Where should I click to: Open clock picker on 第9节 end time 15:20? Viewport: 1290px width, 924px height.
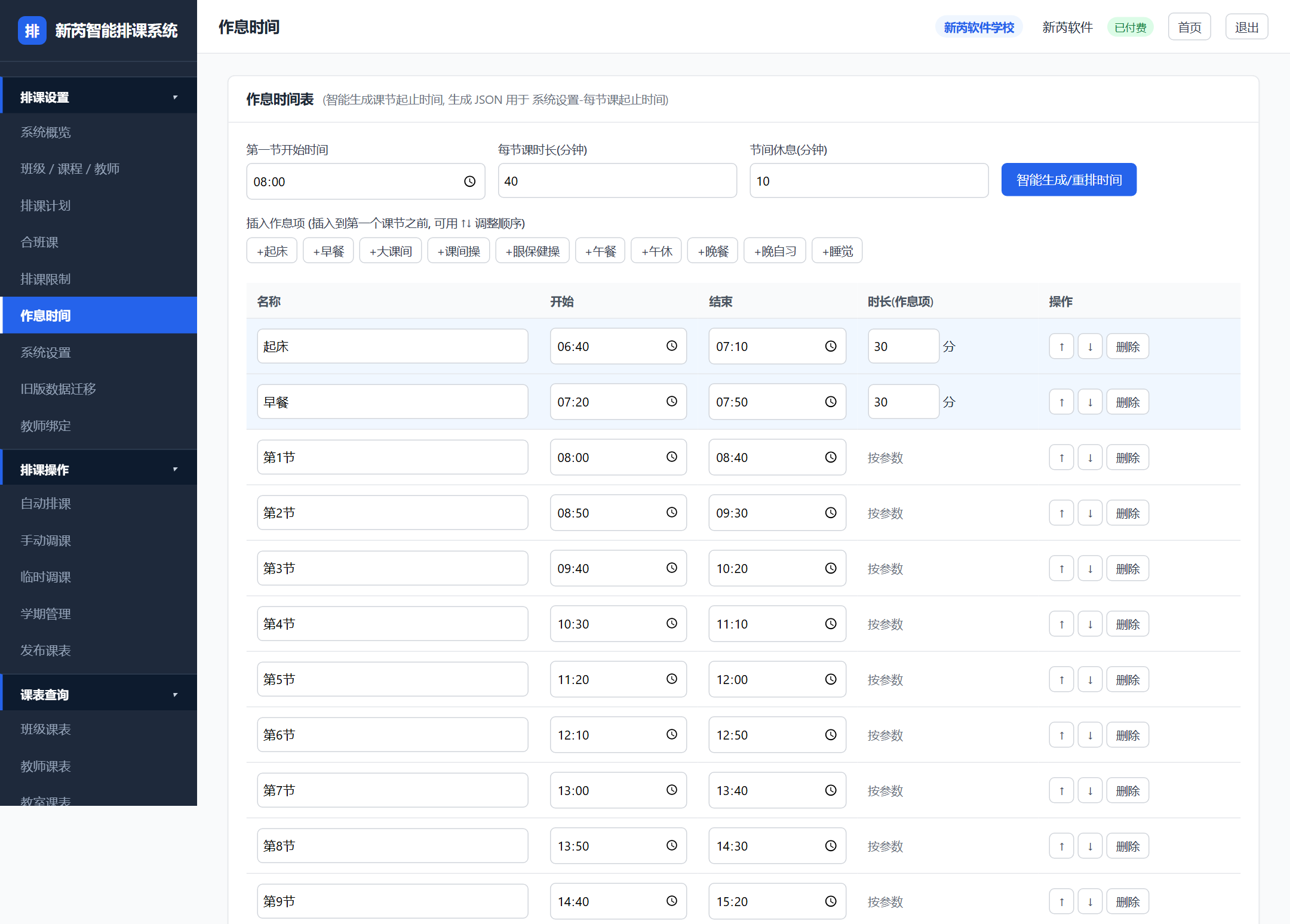831,901
